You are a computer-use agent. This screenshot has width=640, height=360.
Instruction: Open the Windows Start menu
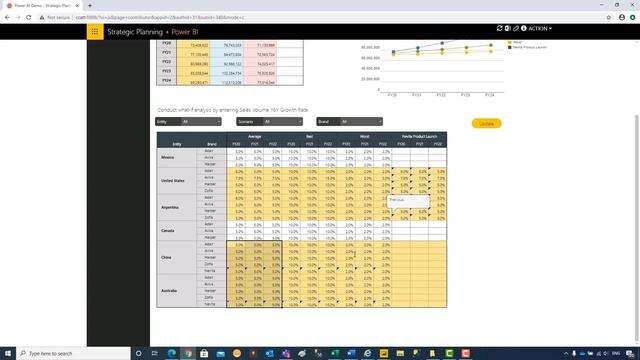tap(8, 353)
